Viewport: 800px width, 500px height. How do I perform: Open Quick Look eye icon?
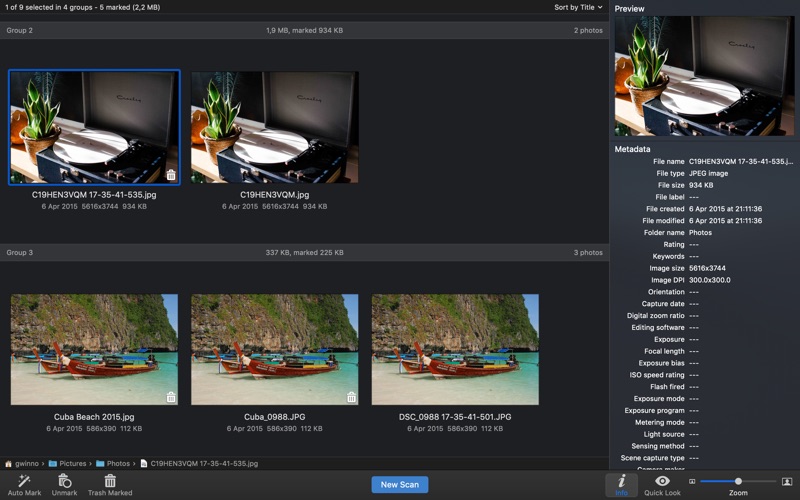click(x=662, y=481)
